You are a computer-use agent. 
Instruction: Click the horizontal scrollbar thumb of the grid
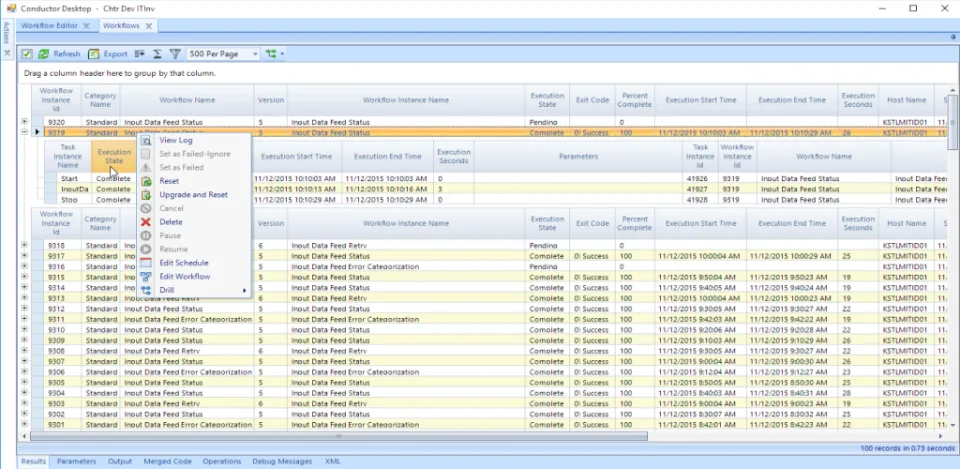click(339, 436)
